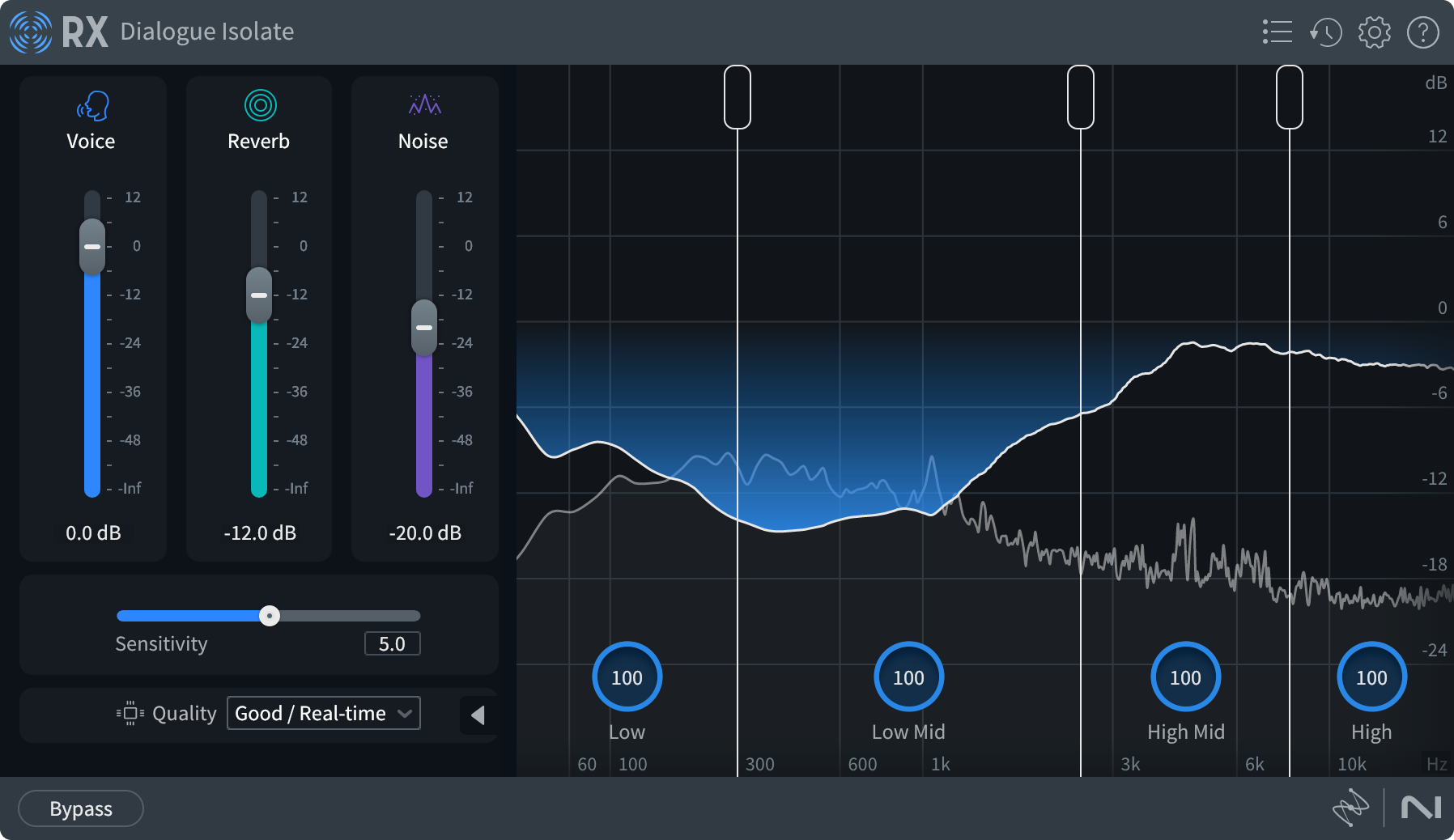Open the help documentation
This screenshot has width=1454, height=840.
coord(1422,32)
